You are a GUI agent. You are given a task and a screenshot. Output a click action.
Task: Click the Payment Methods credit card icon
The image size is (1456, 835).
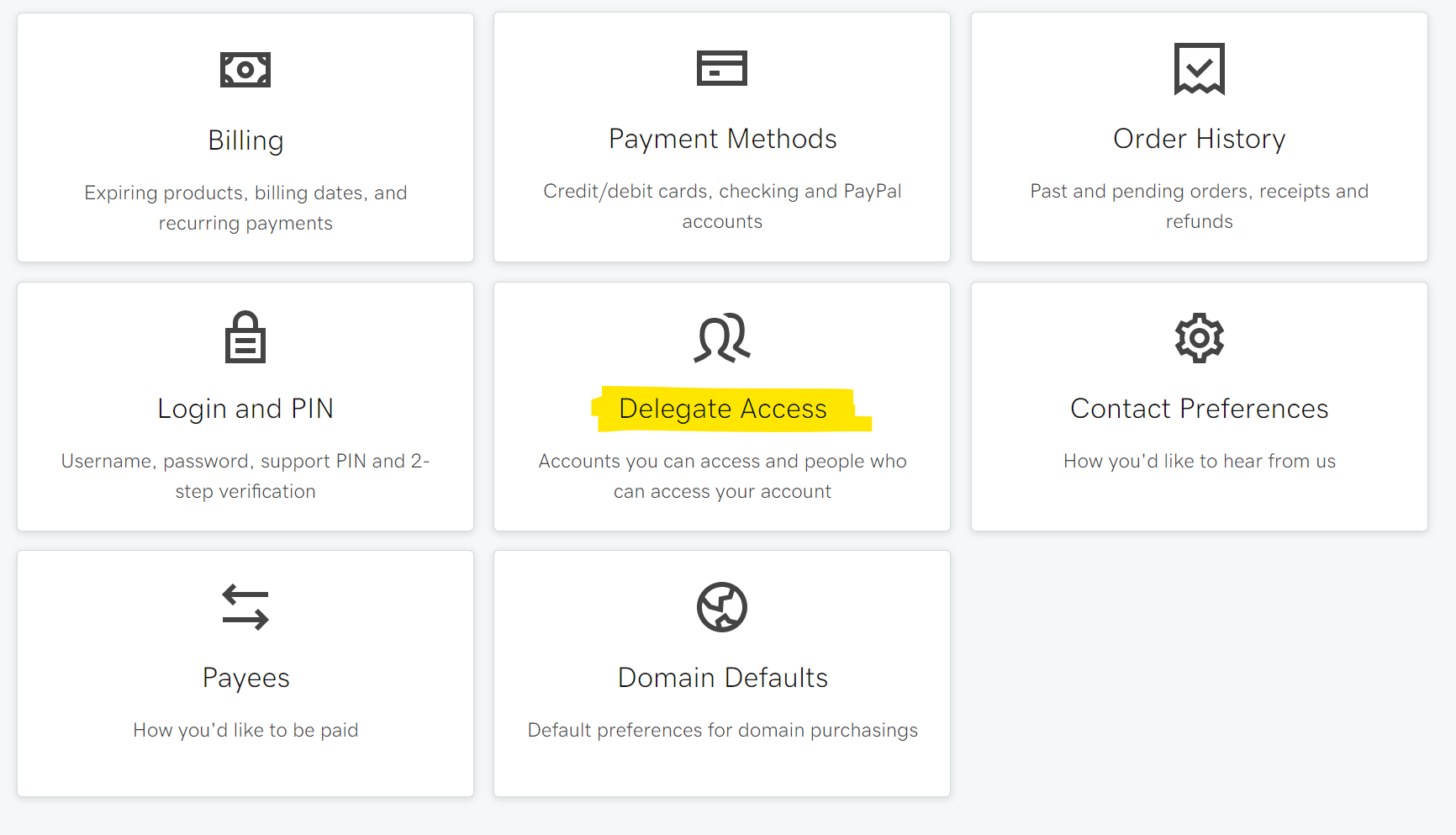[722, 68]
